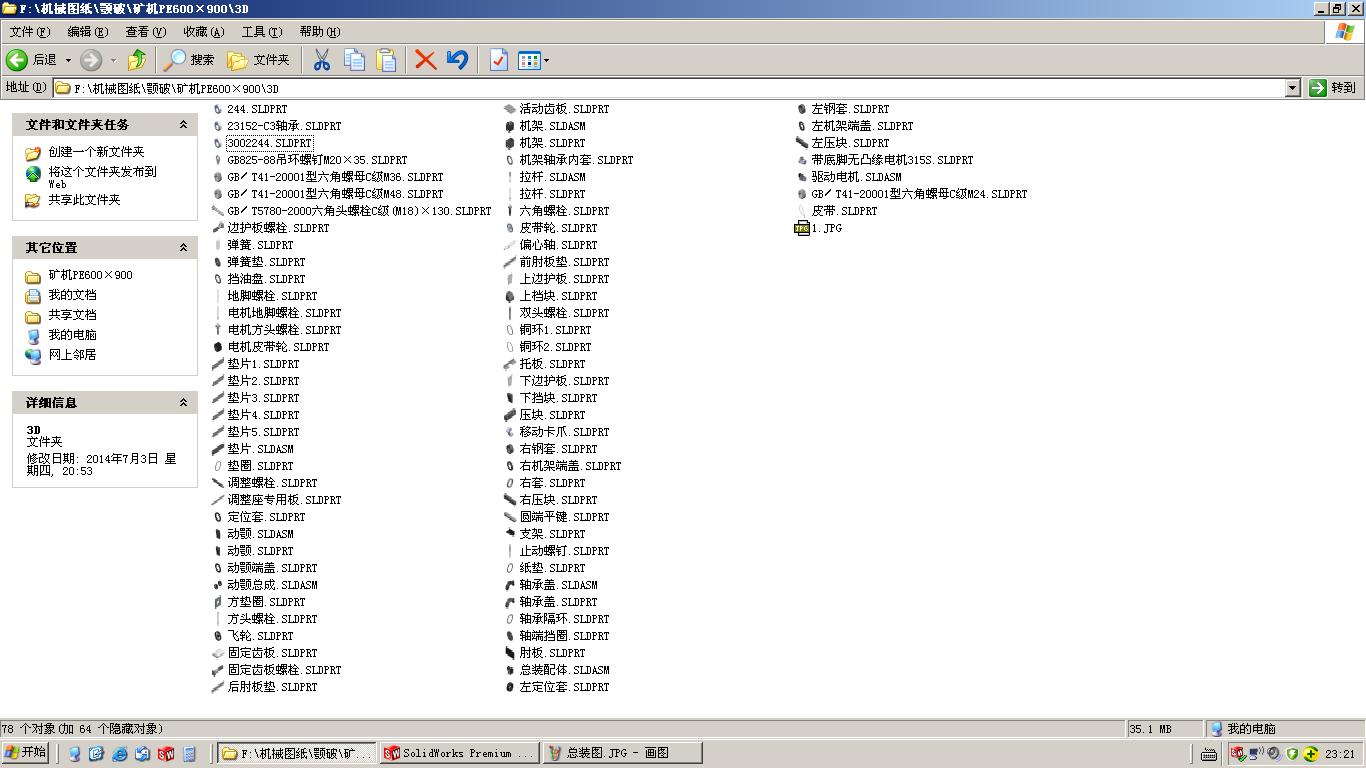Open the 收藏(A) menu
This screenshot has width=1366, height=768.
click(x=203, y=32)
